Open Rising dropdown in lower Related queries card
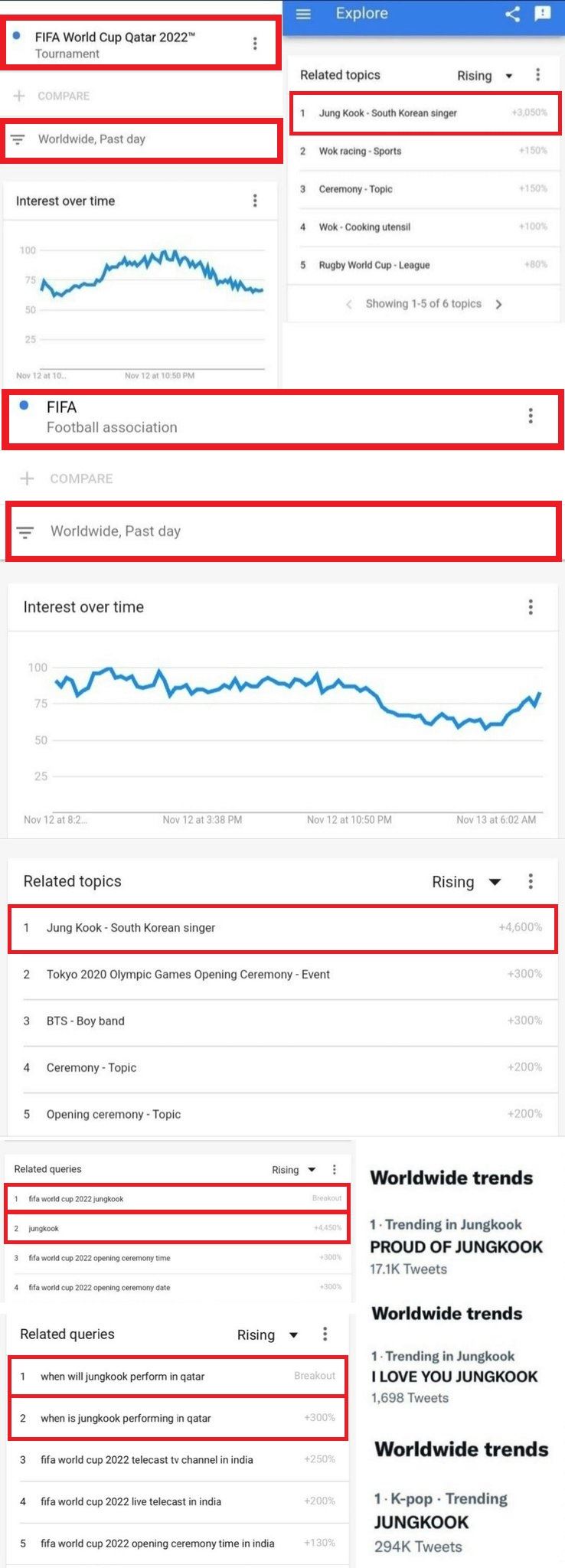The image size is (565, 1568). [267, 1335]
